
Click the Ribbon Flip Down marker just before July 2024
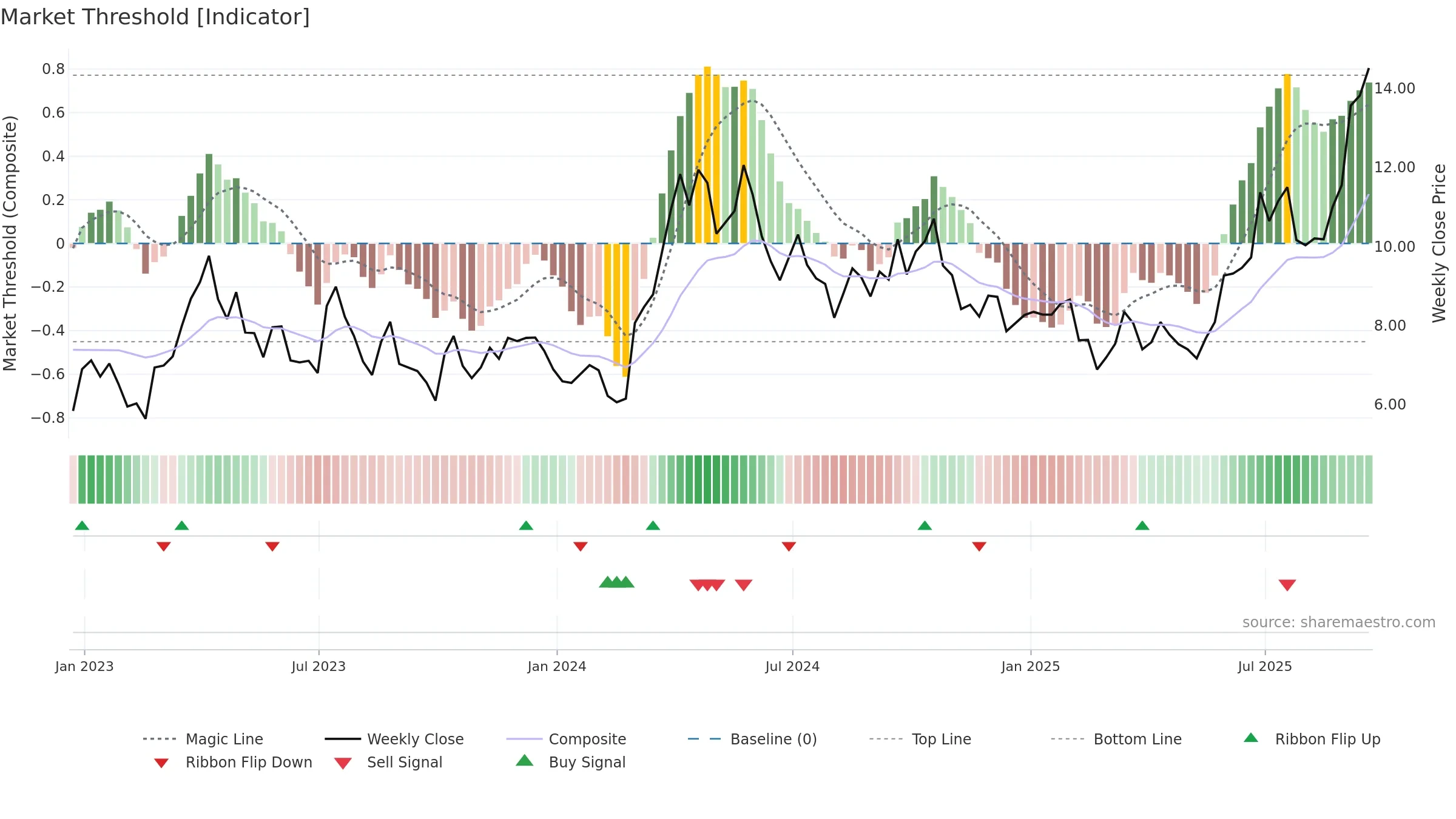pos(789,547)
